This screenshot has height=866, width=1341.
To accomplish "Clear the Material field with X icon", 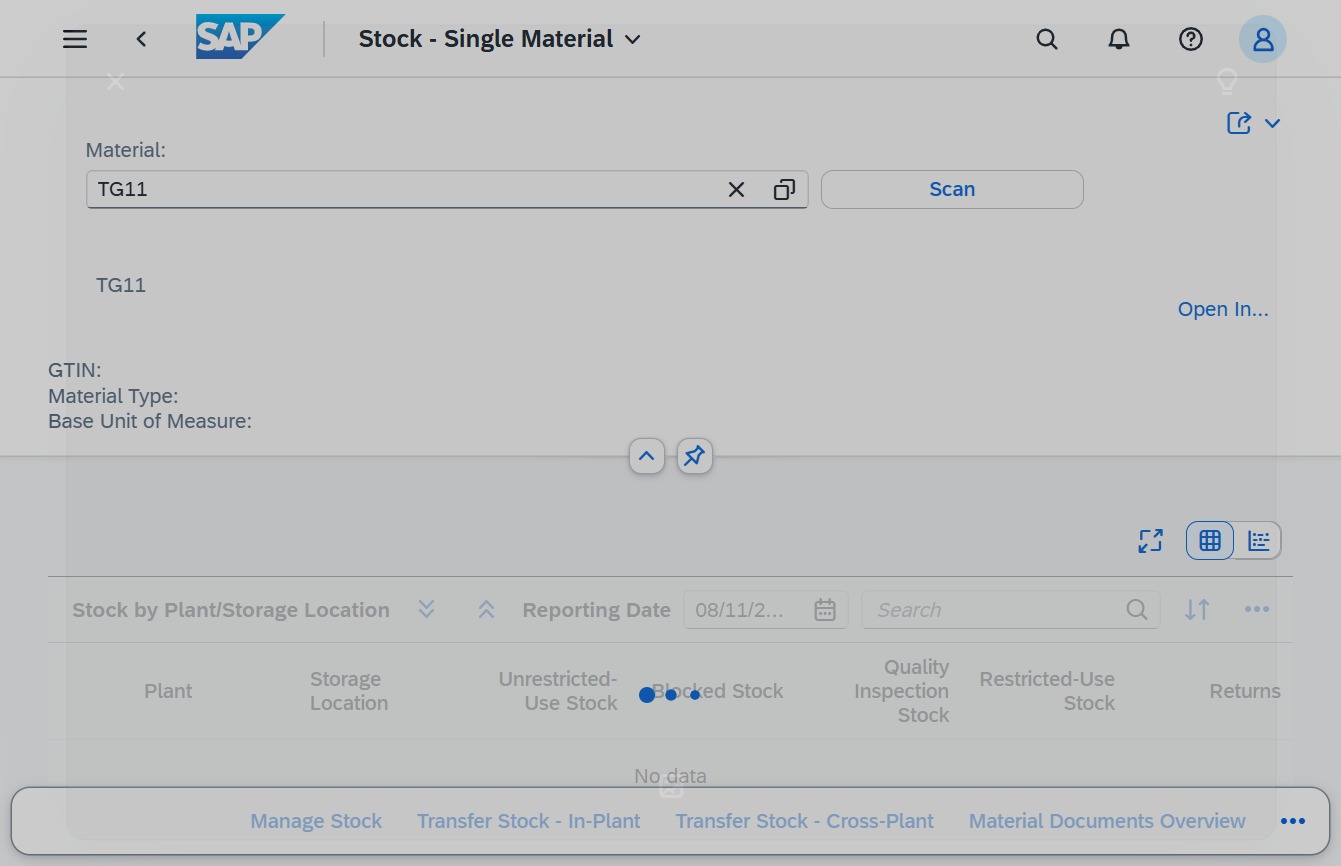I will pyautogui.click(x=736, y=189).
